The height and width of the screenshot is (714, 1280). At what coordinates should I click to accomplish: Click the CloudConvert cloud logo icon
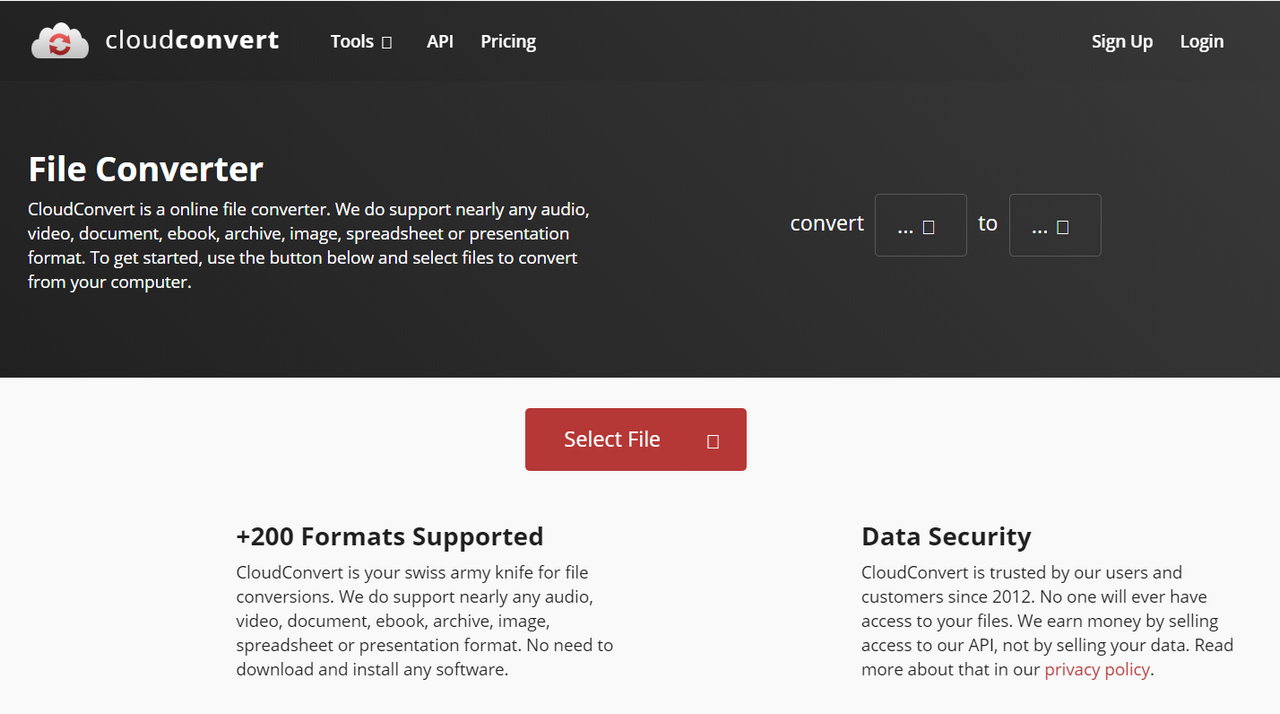click(60, 41)
